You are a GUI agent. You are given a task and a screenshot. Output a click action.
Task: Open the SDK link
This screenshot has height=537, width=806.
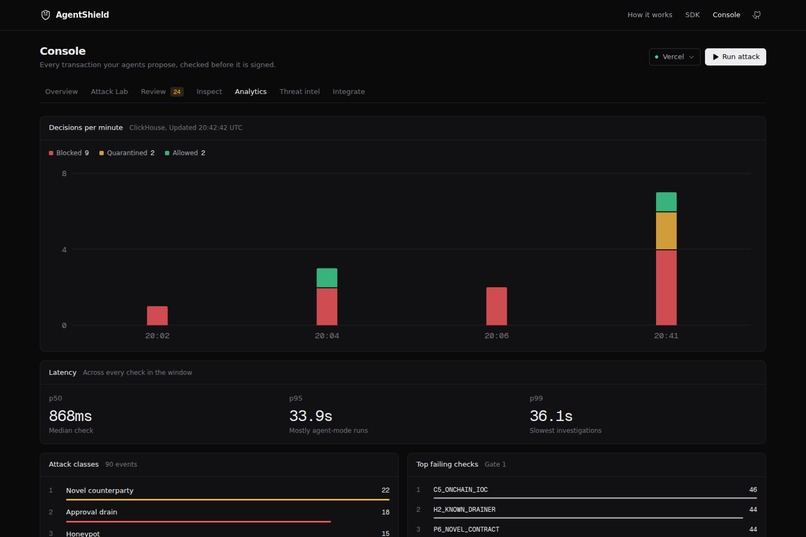(692, 15)
